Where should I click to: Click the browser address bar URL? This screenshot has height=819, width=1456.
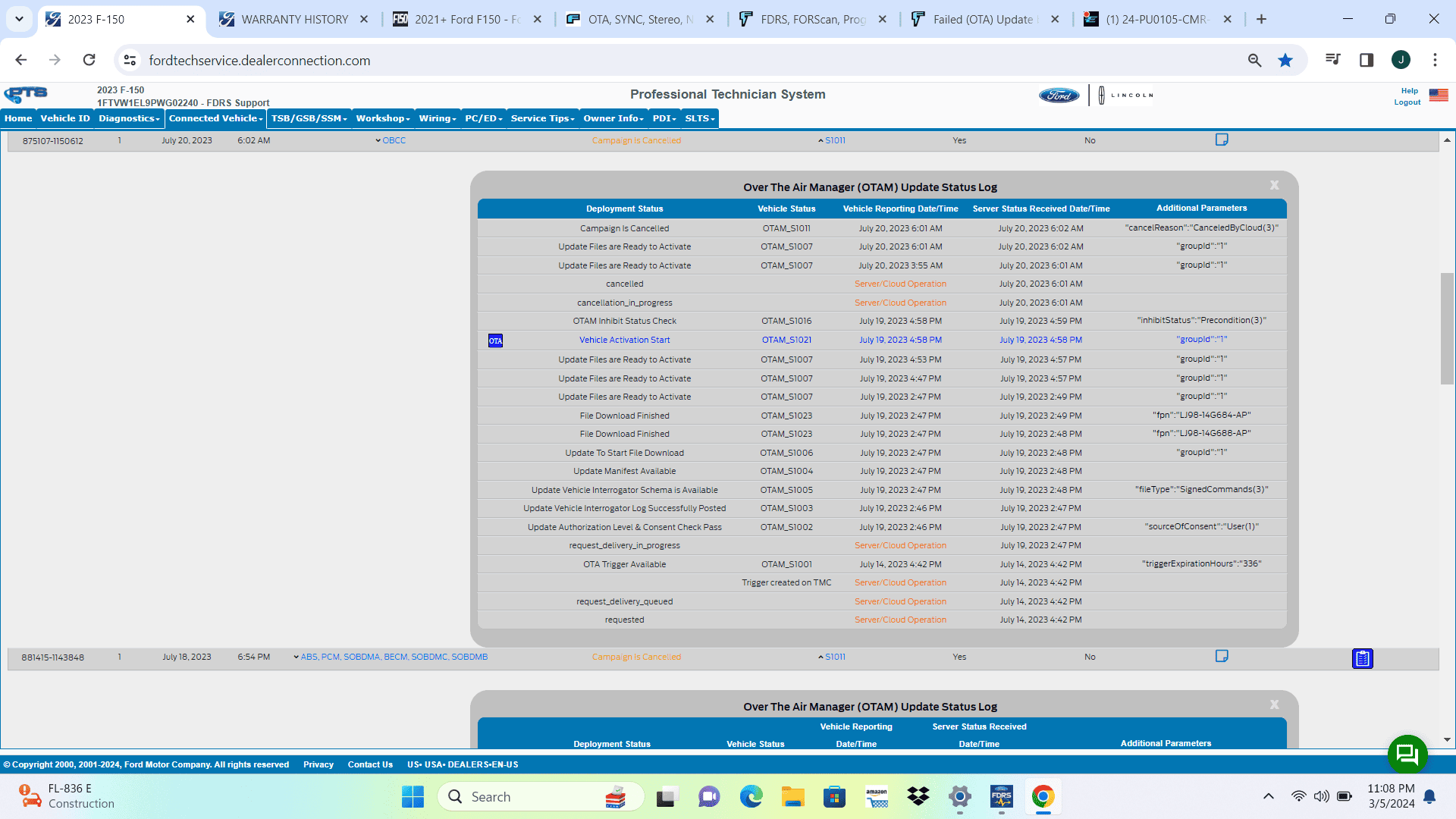(x=259, y=61)
